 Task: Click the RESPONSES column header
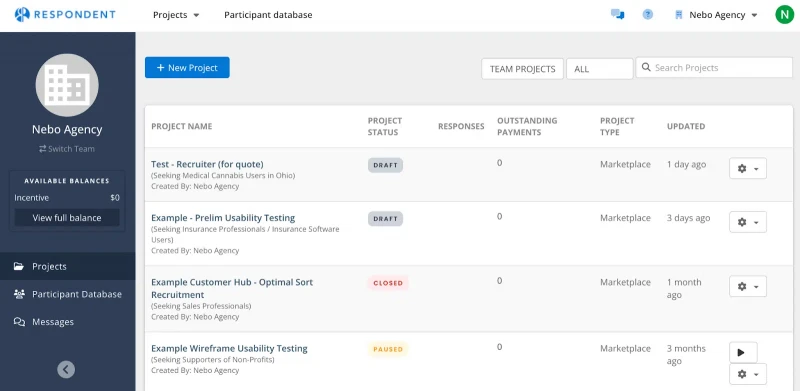coord(461,126)
